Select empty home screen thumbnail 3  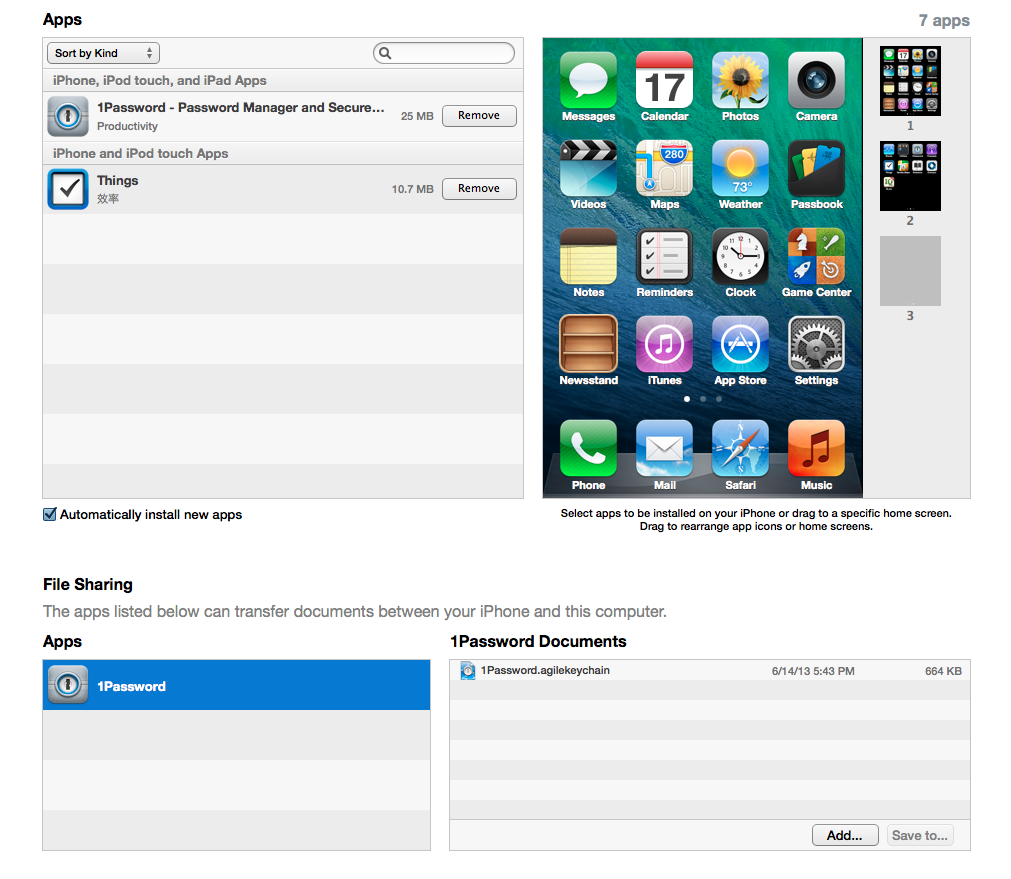pos(910,270)
